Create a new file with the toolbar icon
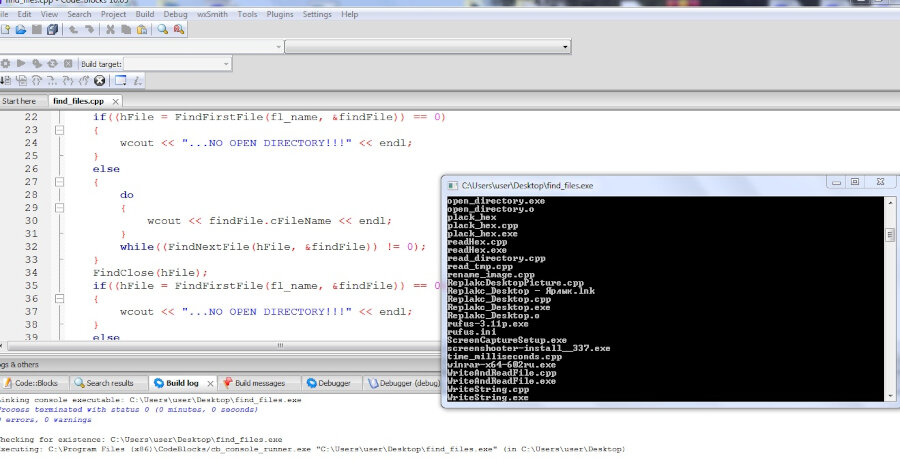Screen dimensions: 900x465 point(6,29)
